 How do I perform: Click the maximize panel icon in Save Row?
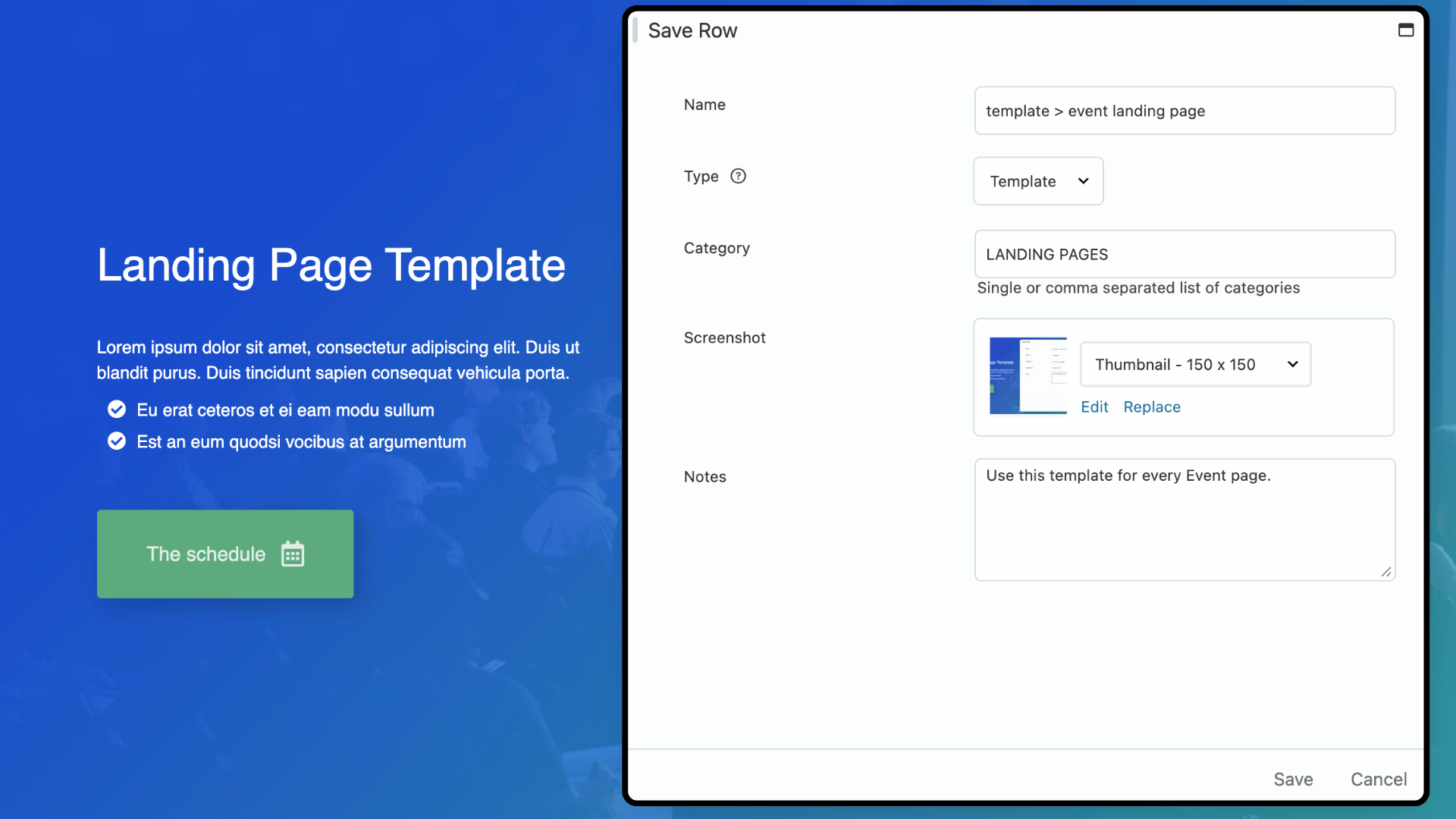[x=1406, y=30]
